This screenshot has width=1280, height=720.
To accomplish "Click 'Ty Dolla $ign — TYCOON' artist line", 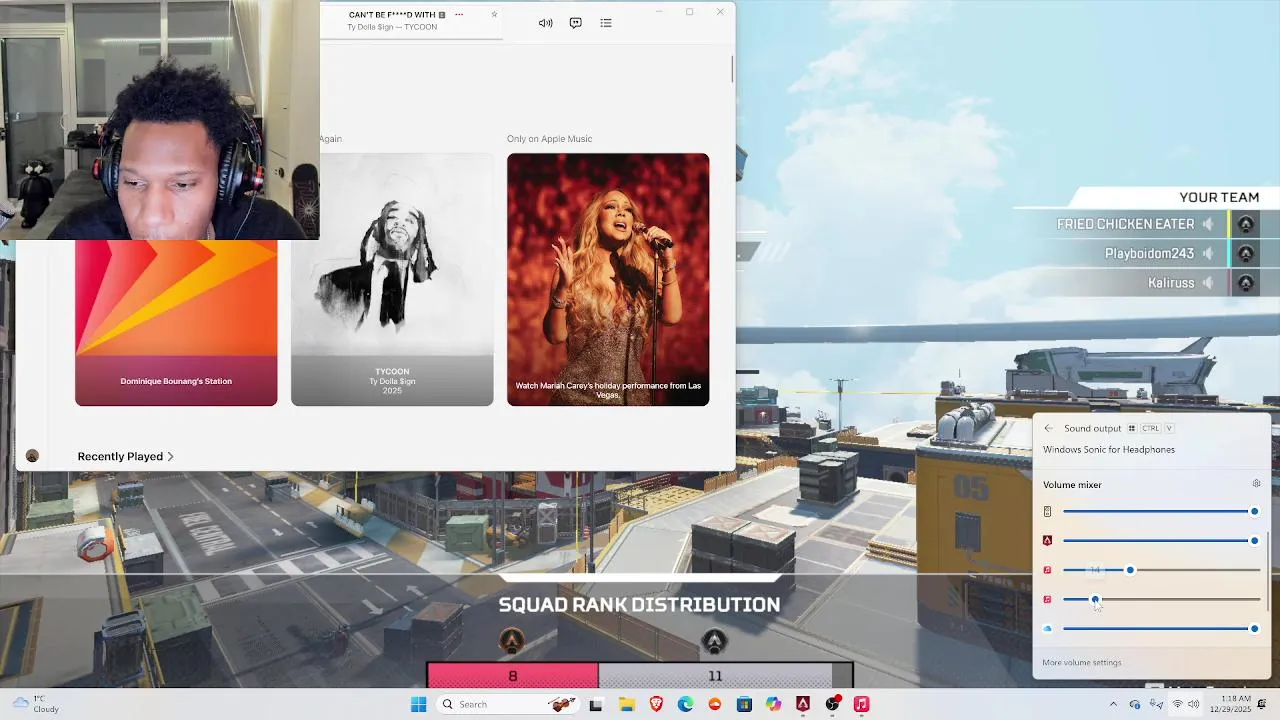I will point(392,27).
